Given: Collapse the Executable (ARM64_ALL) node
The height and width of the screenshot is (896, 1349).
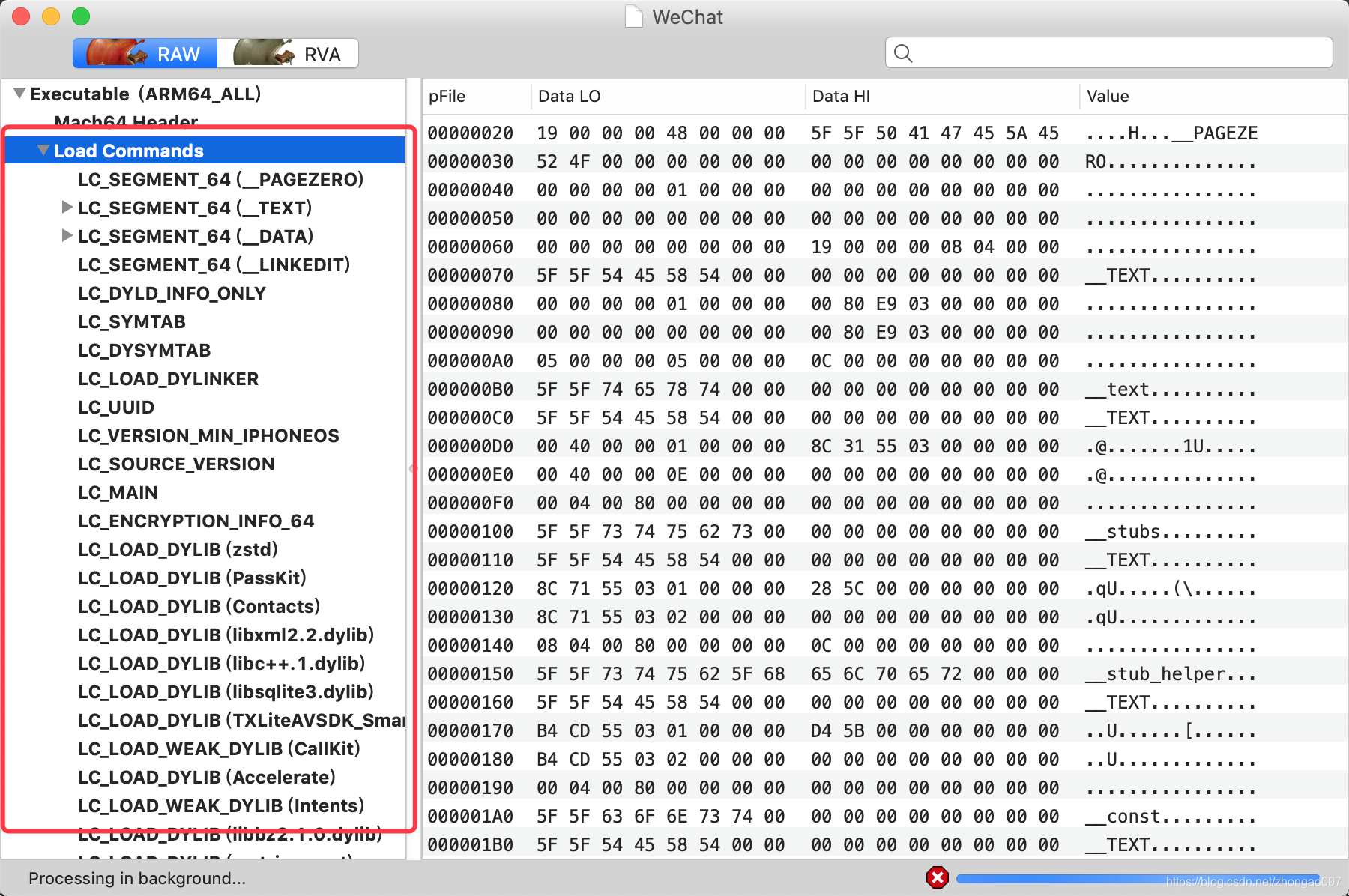Looking at the screenshot, I should click(x=19, y=94).
